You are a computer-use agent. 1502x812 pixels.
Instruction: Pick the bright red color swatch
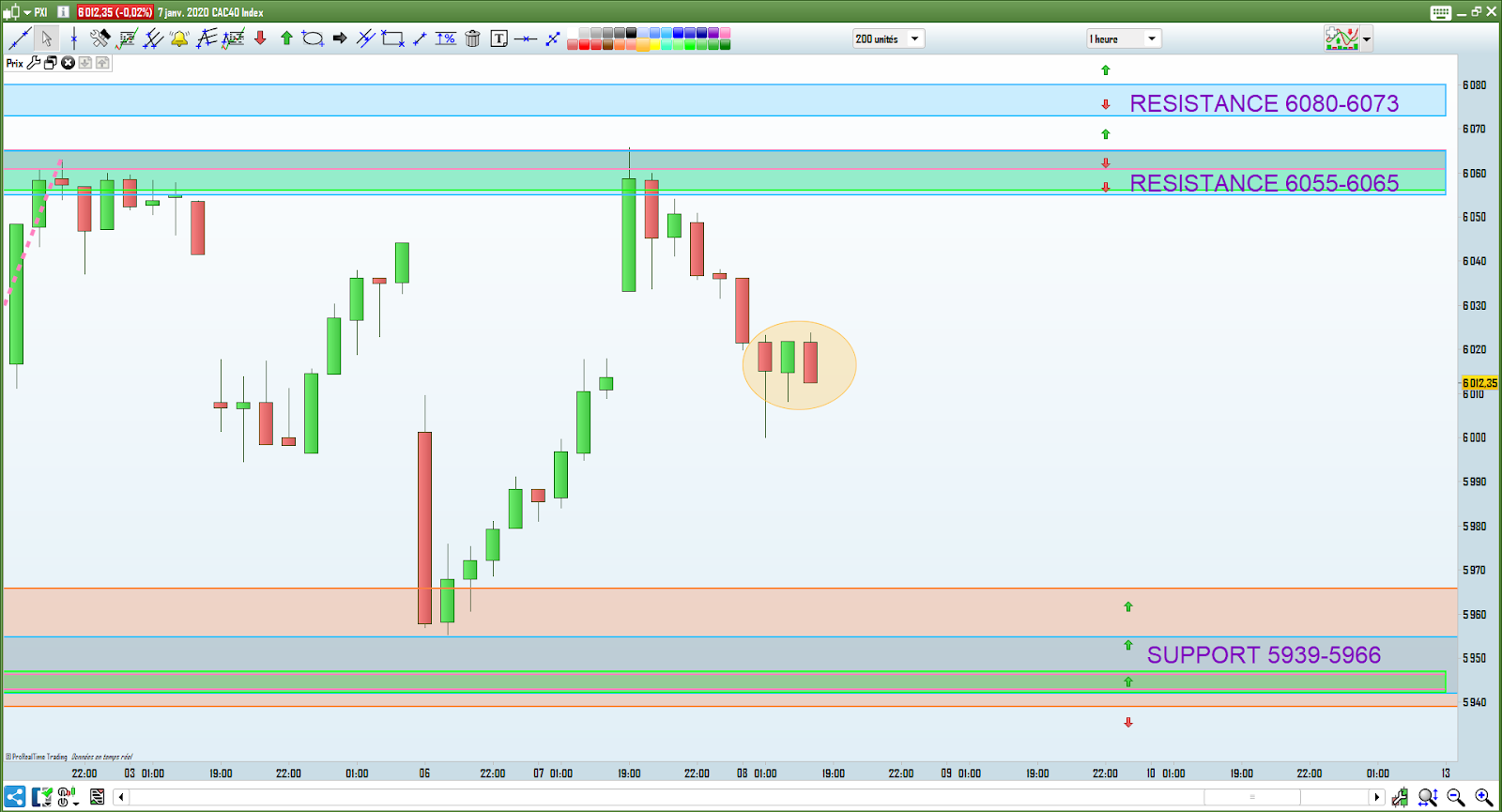(x=584, y=44)
